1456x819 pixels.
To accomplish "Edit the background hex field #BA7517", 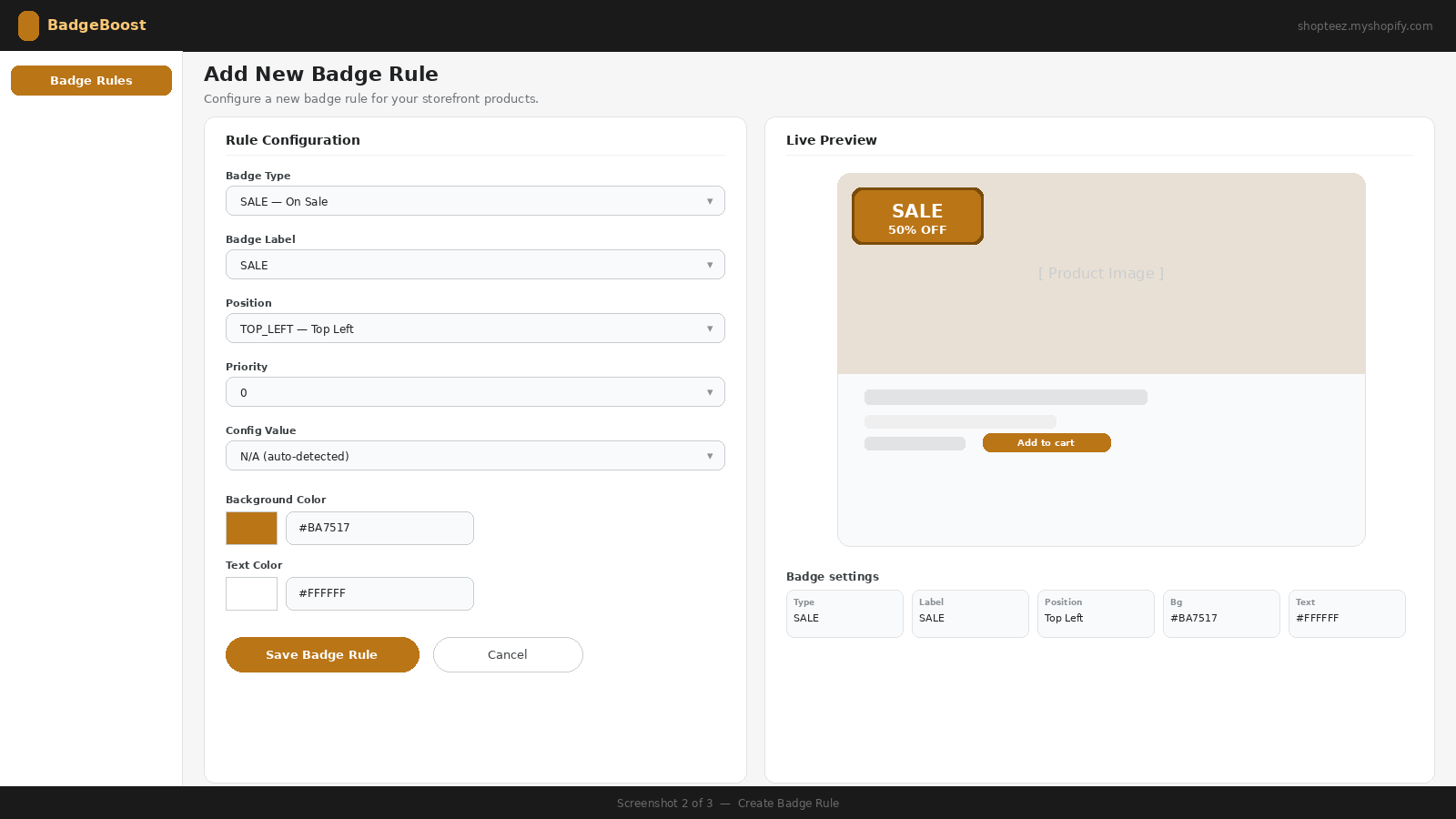I will click(x=379, y=528).
